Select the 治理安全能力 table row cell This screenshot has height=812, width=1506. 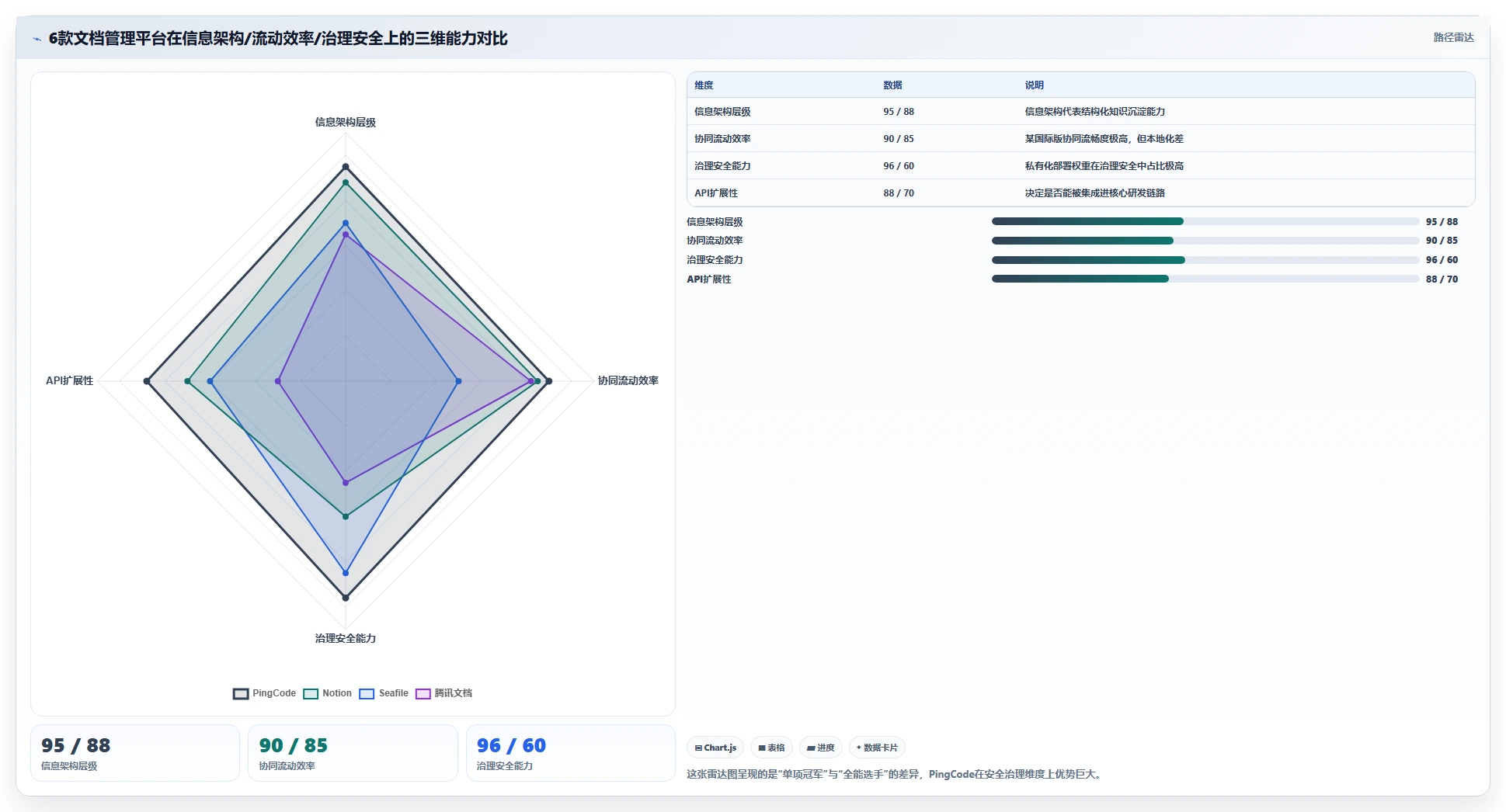coord(722,166)
